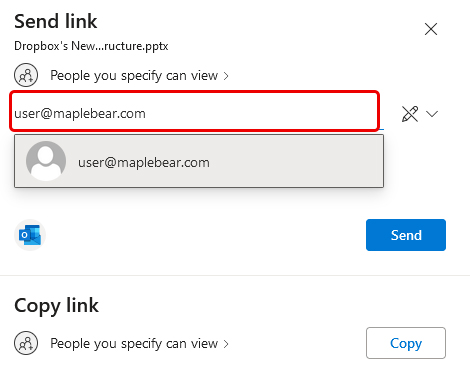Click the people icon under Send link
The image size is (470, 382).
(26, 75)
